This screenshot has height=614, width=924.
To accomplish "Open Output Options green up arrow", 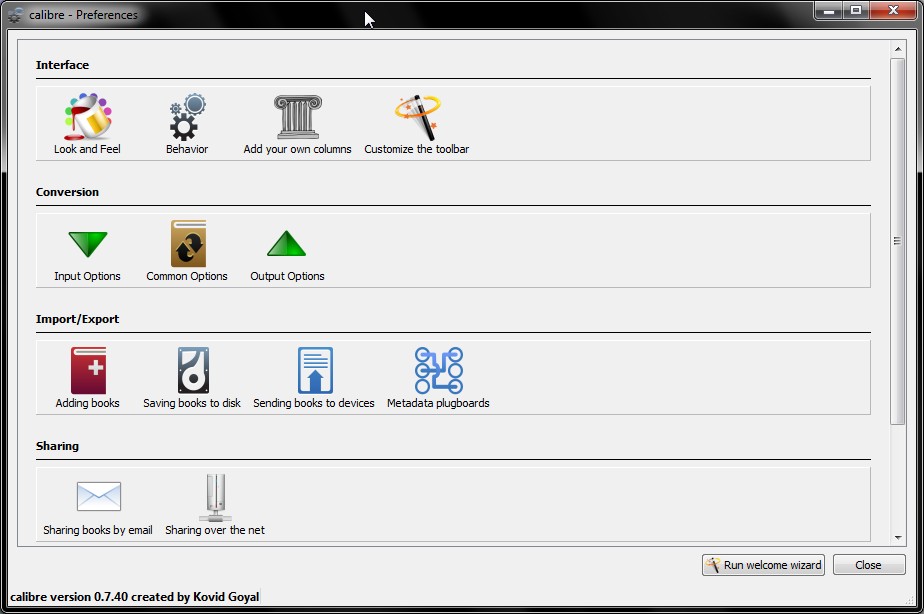I will 286,243.
